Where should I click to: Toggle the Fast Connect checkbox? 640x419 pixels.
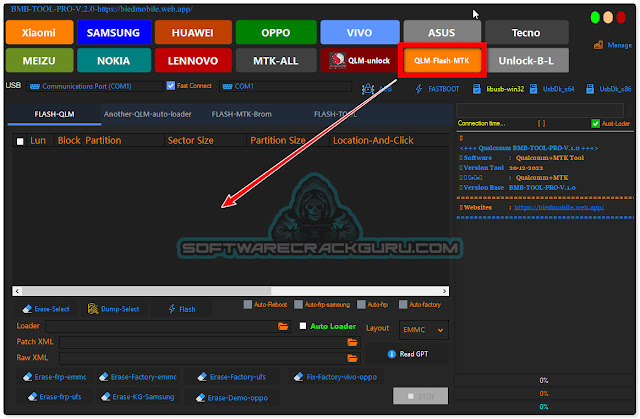(171, 86)
